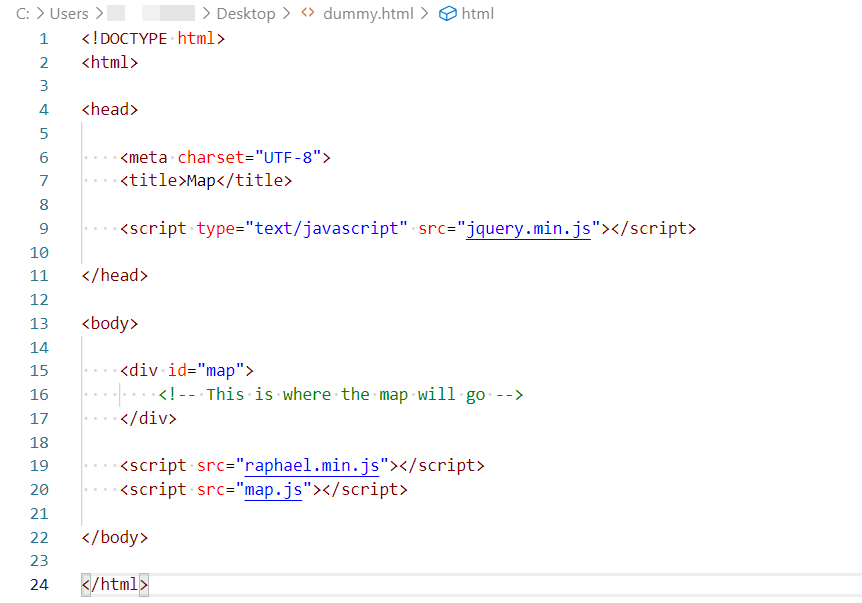The height and width of the screenshot is (603, 862).
Task: Click the closing '</script>' on line 20
Action: 365,489
